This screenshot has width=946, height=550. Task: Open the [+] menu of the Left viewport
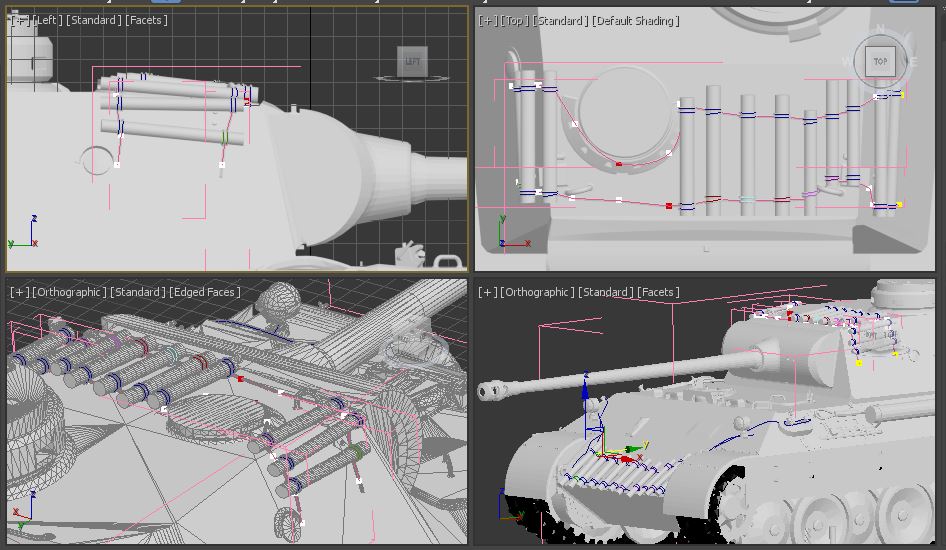[x=19, y=20]
